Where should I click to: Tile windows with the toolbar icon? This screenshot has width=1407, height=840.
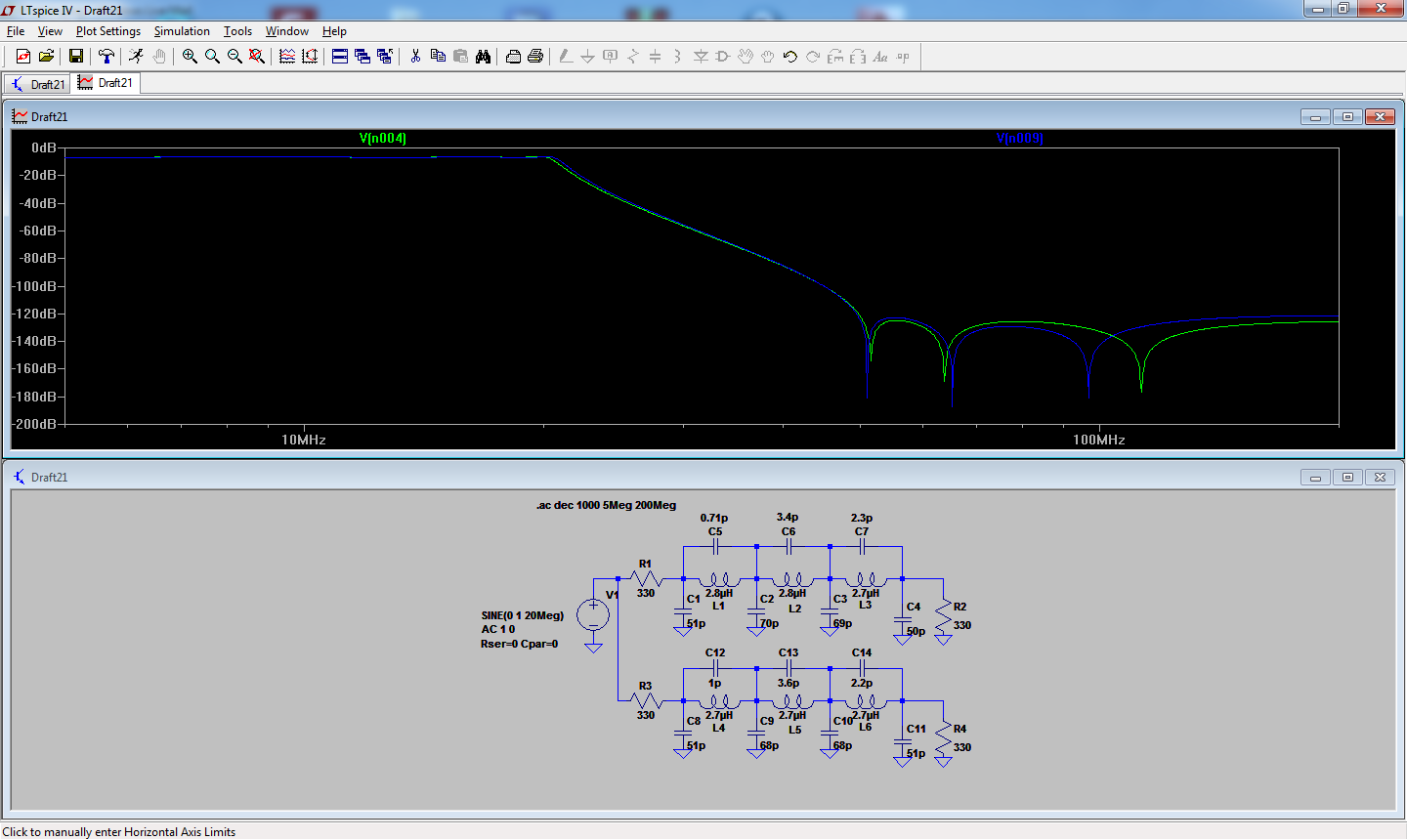tap(340, 57)
